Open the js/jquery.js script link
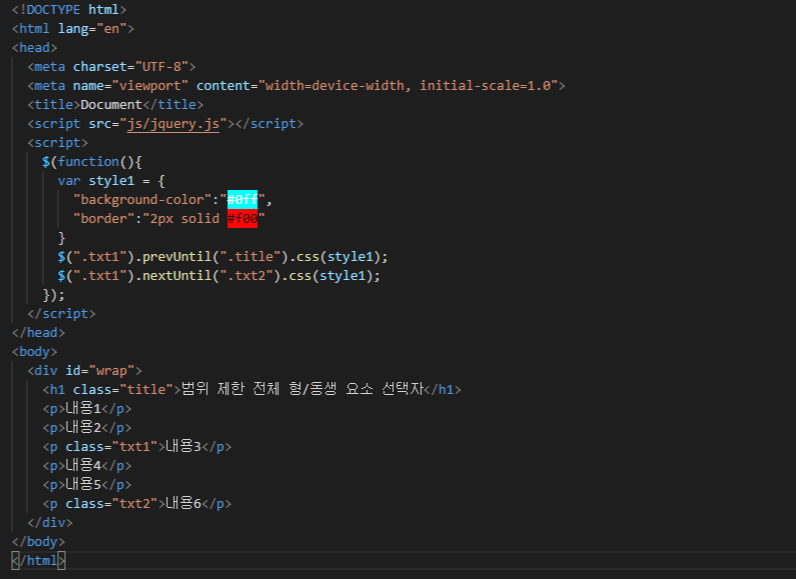The width and height of the screenshot is (796, 579). pyautogui.click(x=173, y=124)
